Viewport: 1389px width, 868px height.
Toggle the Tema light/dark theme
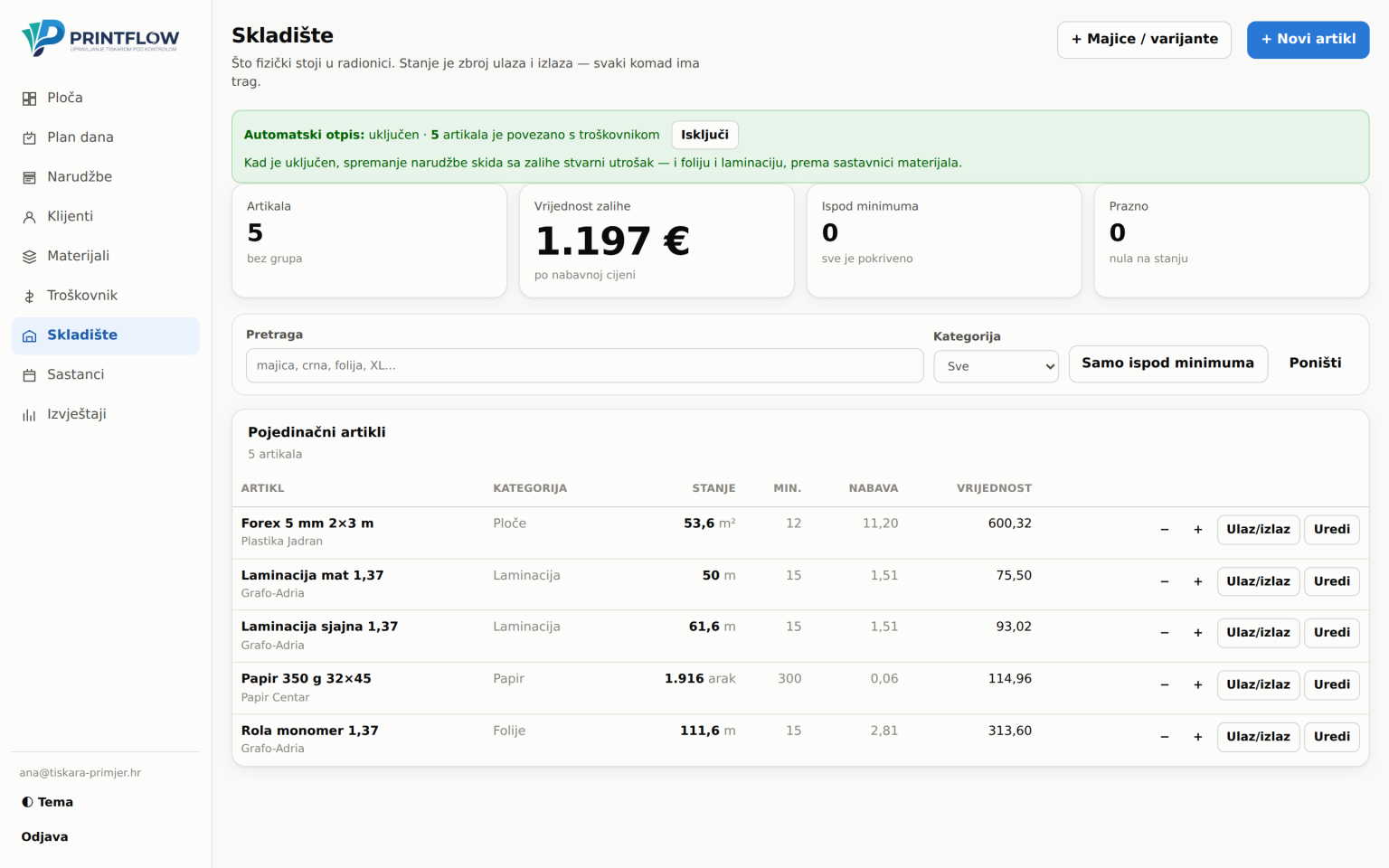[48, 802]
